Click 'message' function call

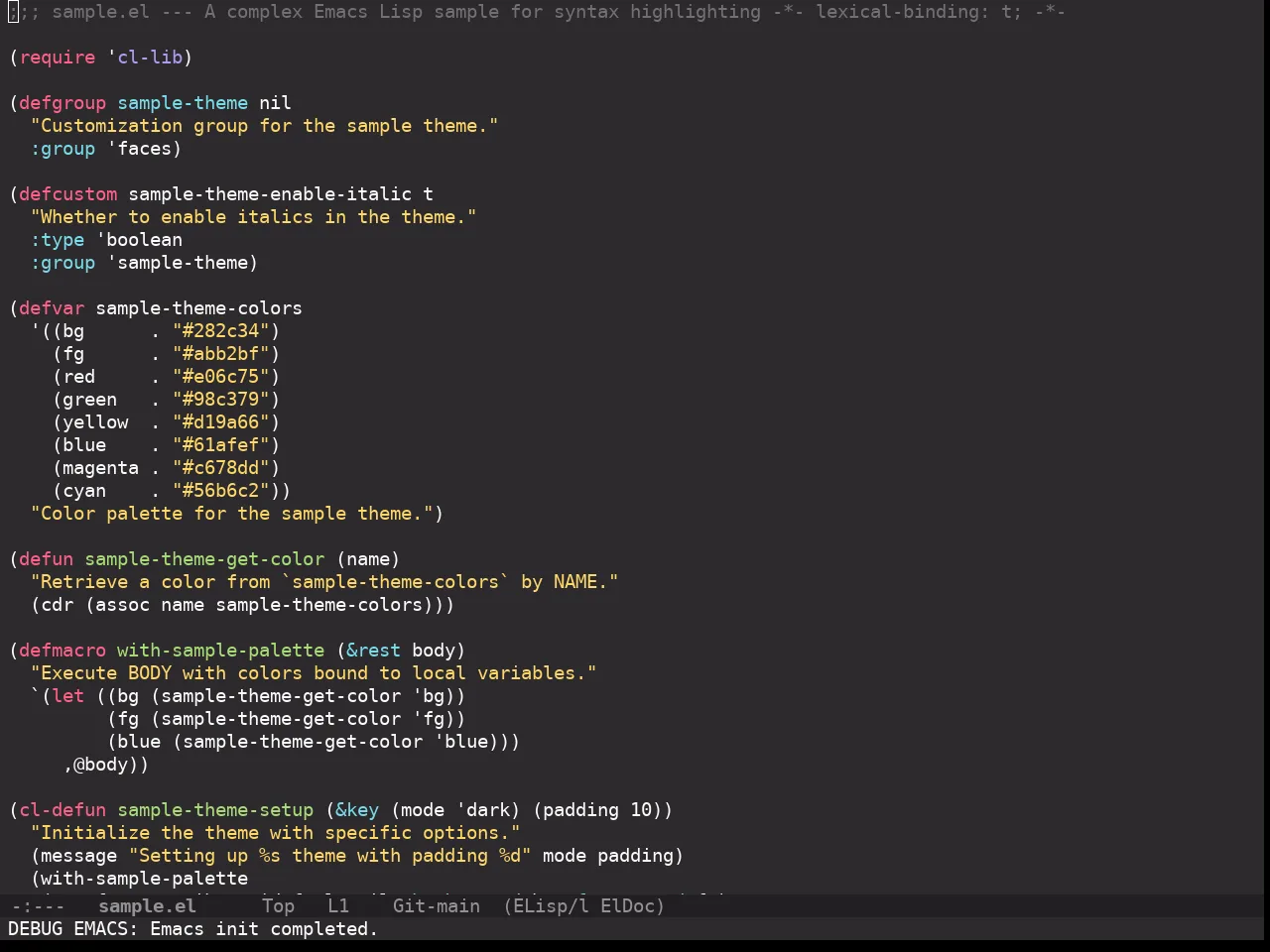click(79, 856)
